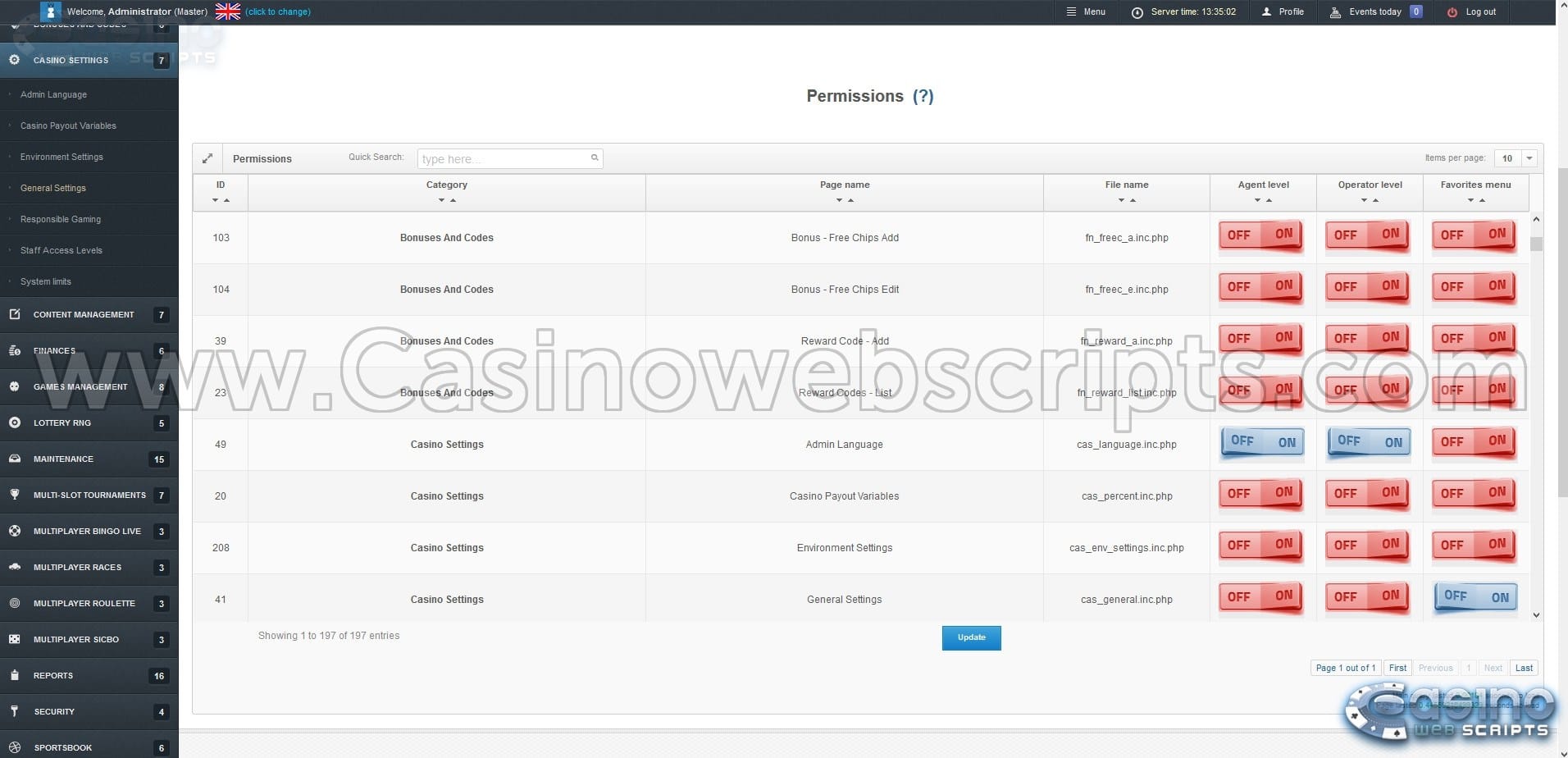Image resolution: width=1568 pixels, height=758 pixels.
Task: Open the Admin Language submenu item
Action: (89, 94)
